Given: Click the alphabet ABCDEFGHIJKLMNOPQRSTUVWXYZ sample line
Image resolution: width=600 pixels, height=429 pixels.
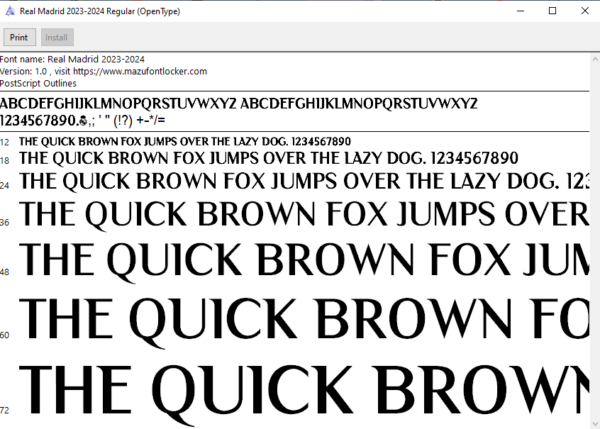Looking at the screenshot, I should pyautogui.click(x=238, y=104).
